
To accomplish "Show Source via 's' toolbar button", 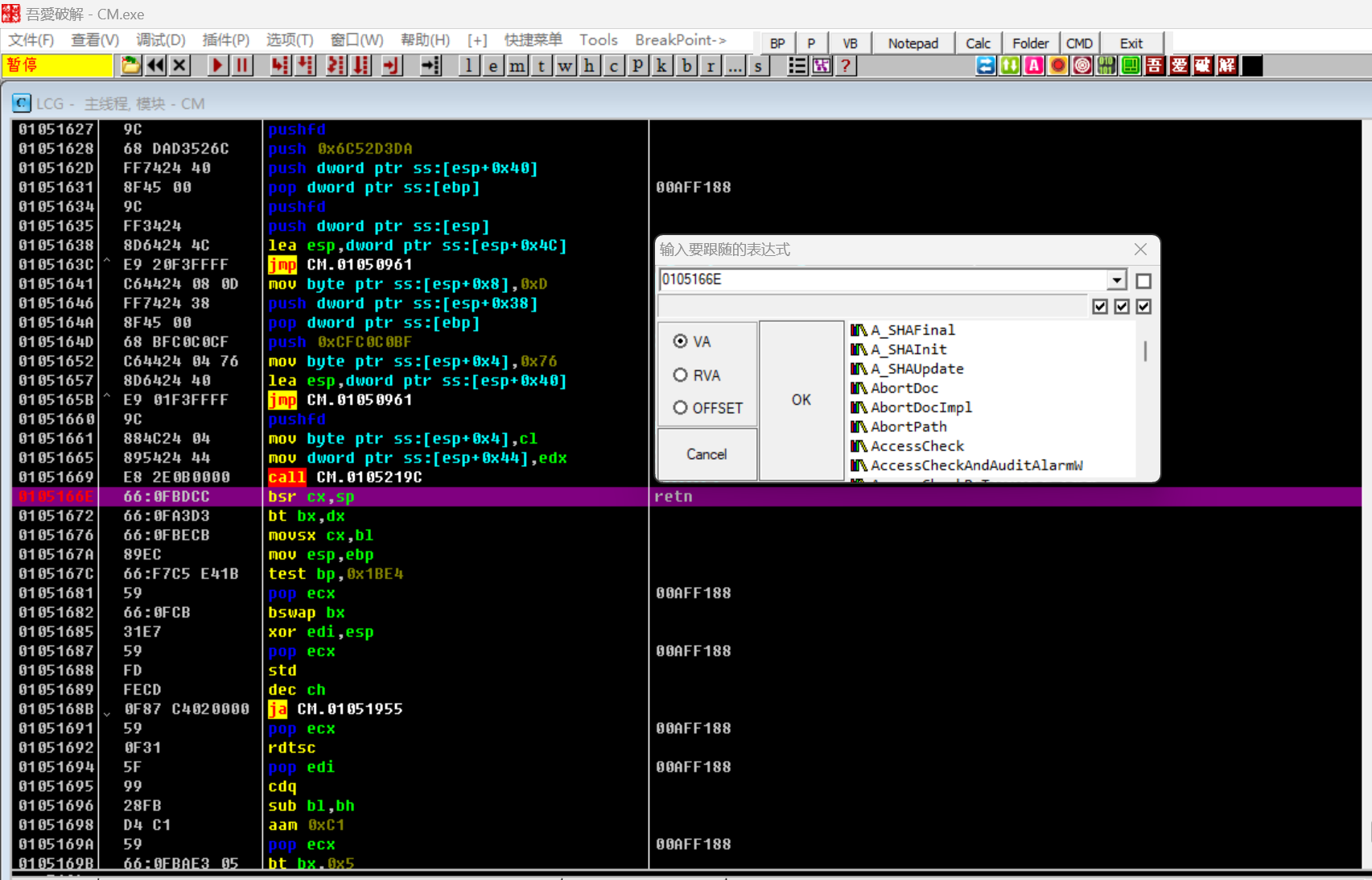I will (759, 66).
